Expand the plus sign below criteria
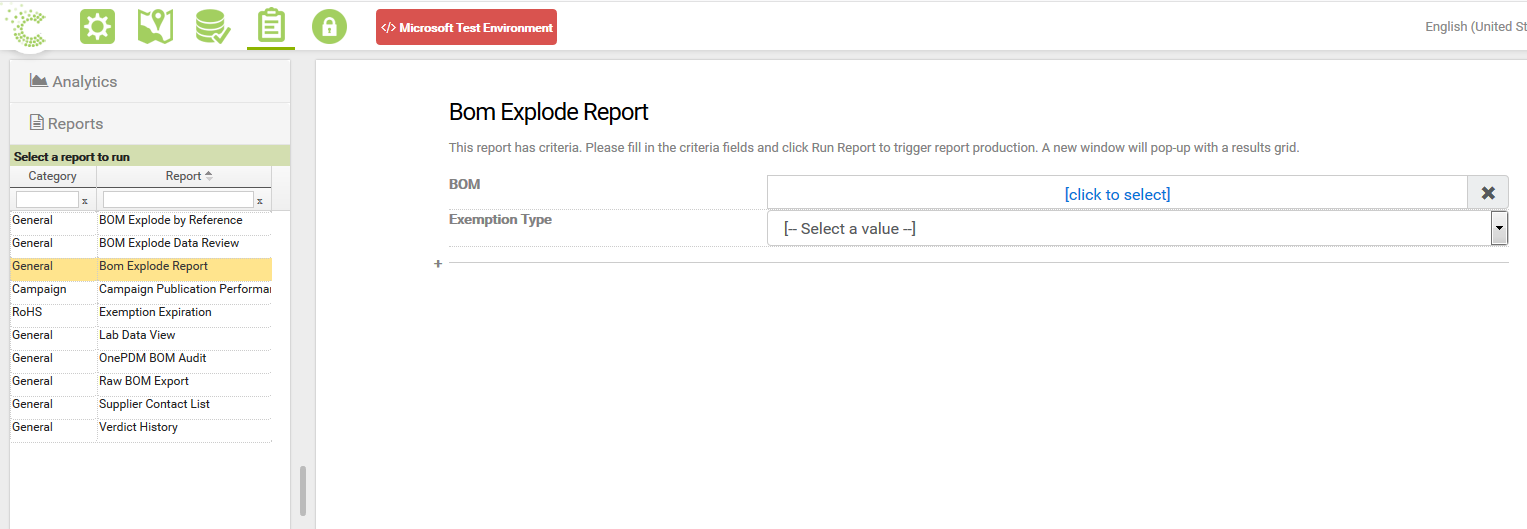Viewport: 1527px width, 529px height. [x=438, y=264]
